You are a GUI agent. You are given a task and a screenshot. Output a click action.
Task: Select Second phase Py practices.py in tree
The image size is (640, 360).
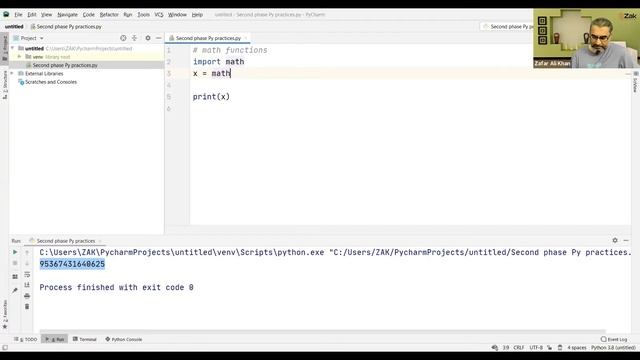(x=64, y=65)
